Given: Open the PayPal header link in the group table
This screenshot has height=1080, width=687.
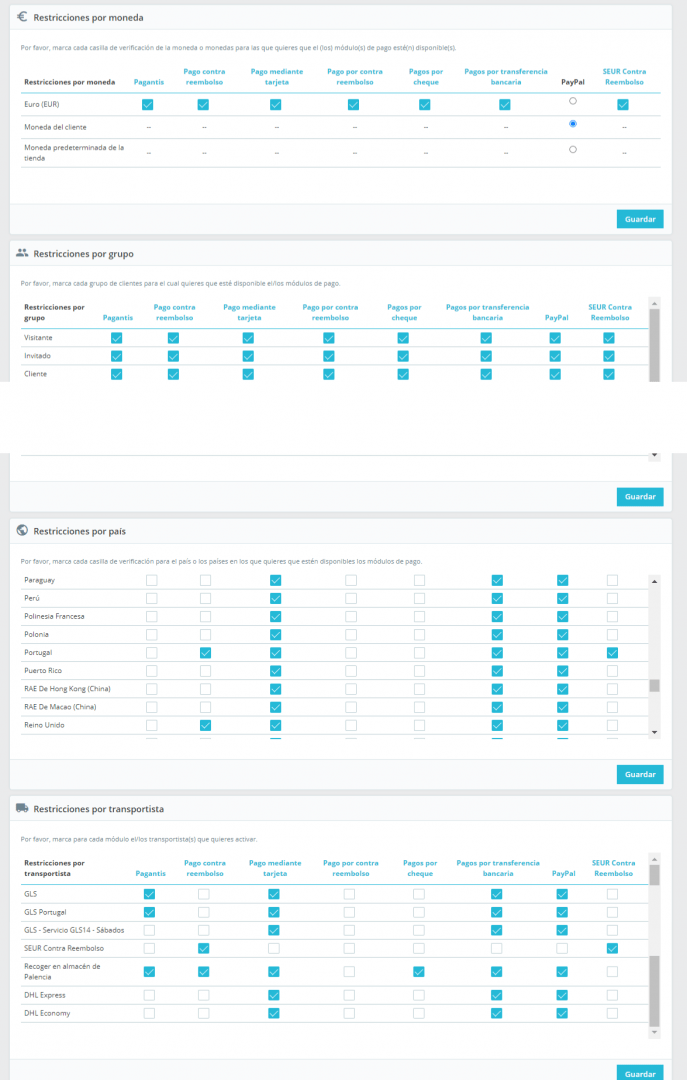Looking at the screenshot, I should tap(556, 318).
